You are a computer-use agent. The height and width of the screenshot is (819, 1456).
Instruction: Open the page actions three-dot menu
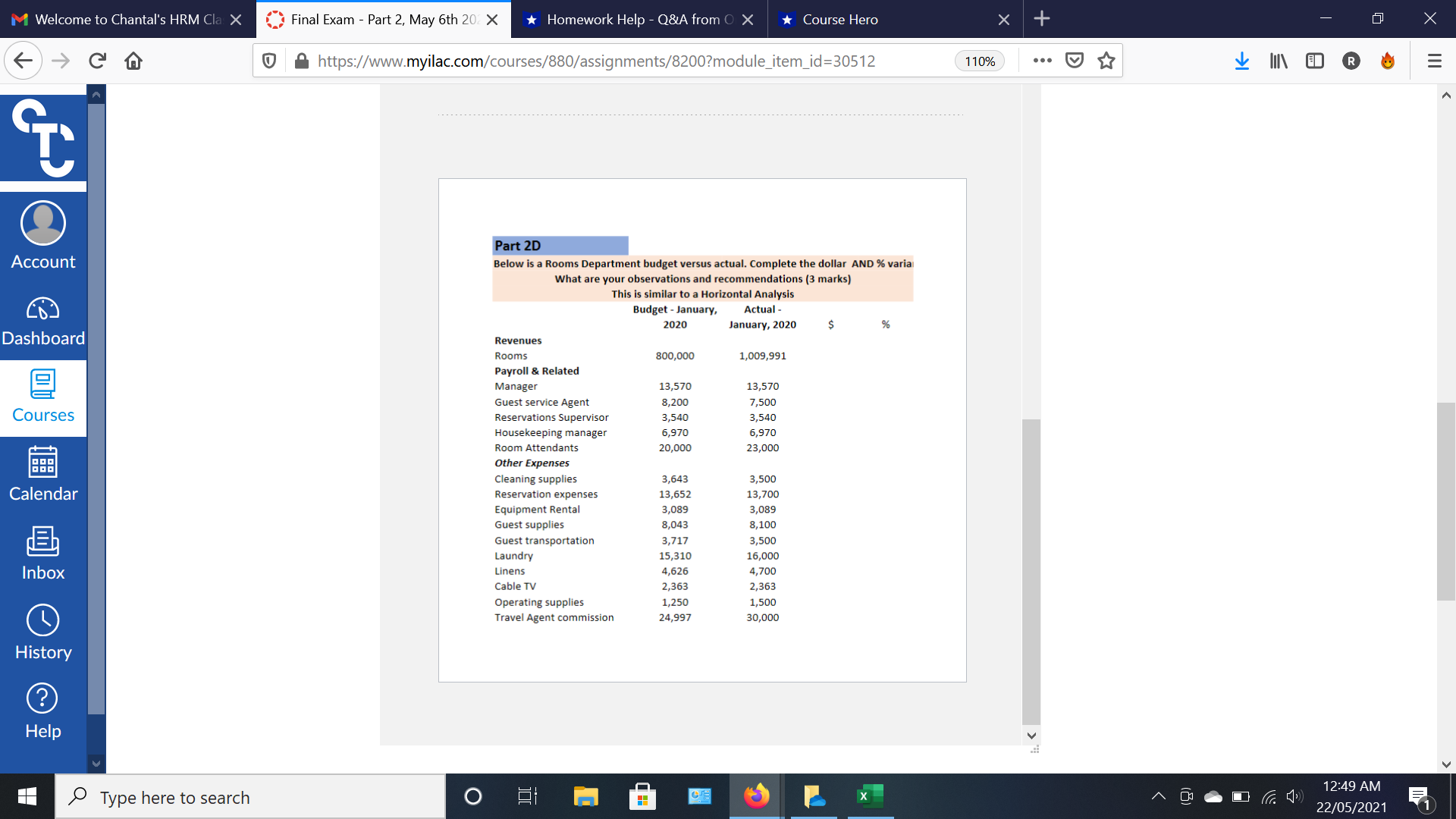1043,61
